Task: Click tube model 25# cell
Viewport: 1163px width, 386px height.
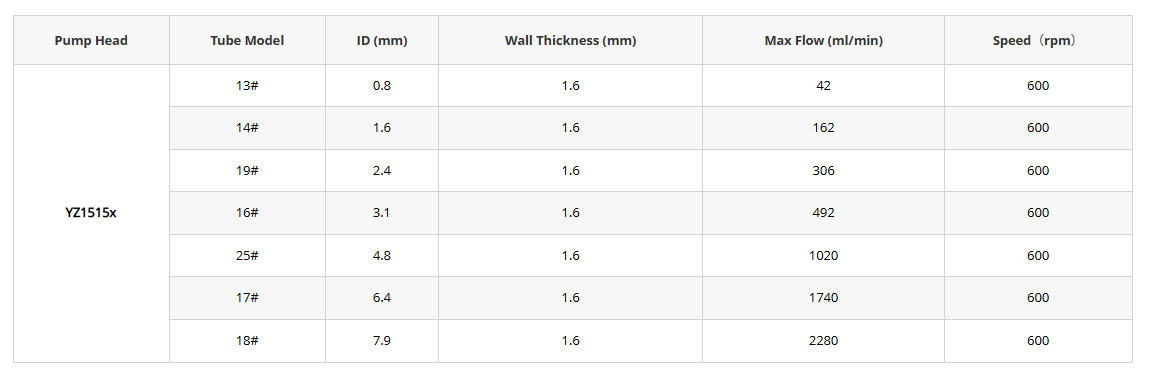Action: [x=247, y=255]
